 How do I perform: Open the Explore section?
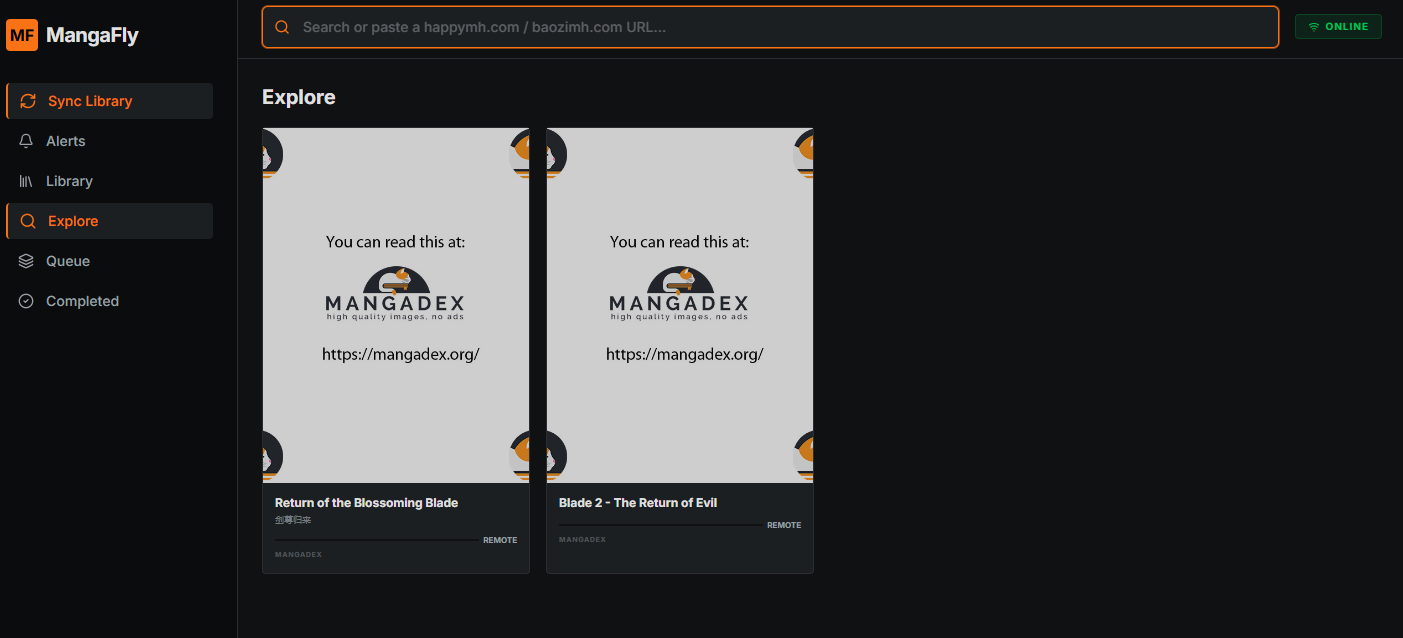(74, 220)
